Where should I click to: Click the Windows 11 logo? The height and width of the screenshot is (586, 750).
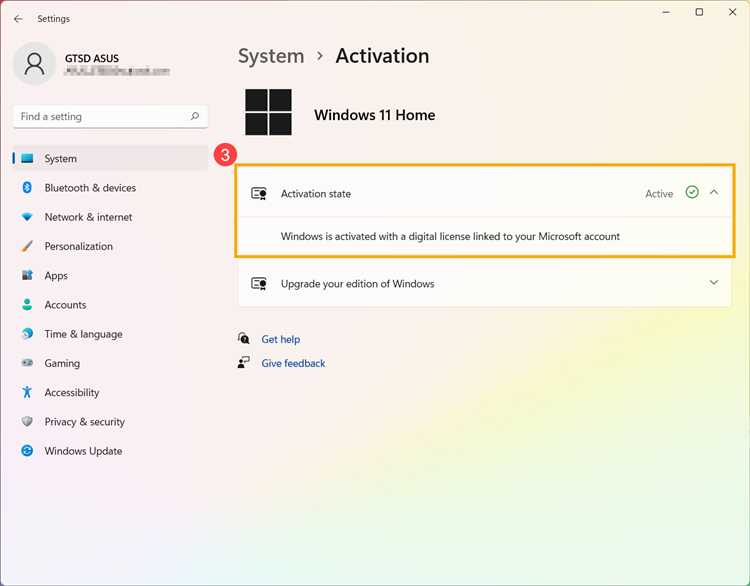tap(268, 112)
